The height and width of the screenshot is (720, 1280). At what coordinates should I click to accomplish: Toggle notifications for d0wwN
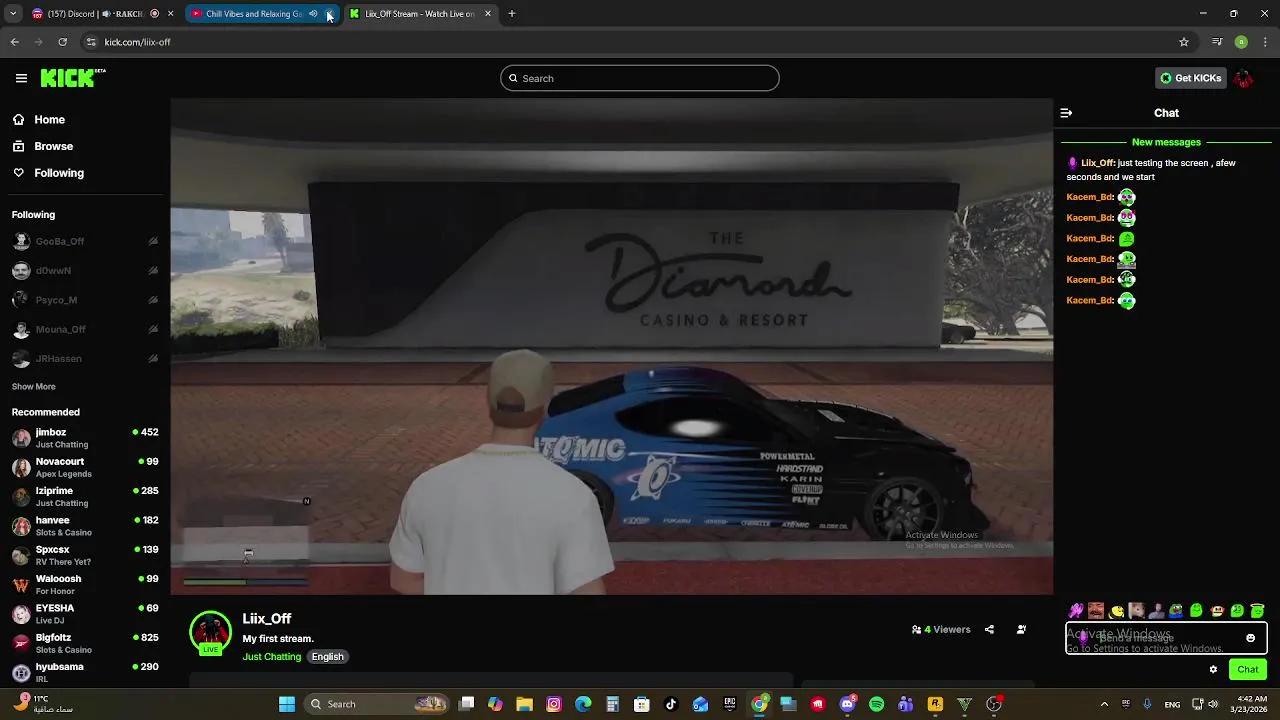click(x=153, y=270)
